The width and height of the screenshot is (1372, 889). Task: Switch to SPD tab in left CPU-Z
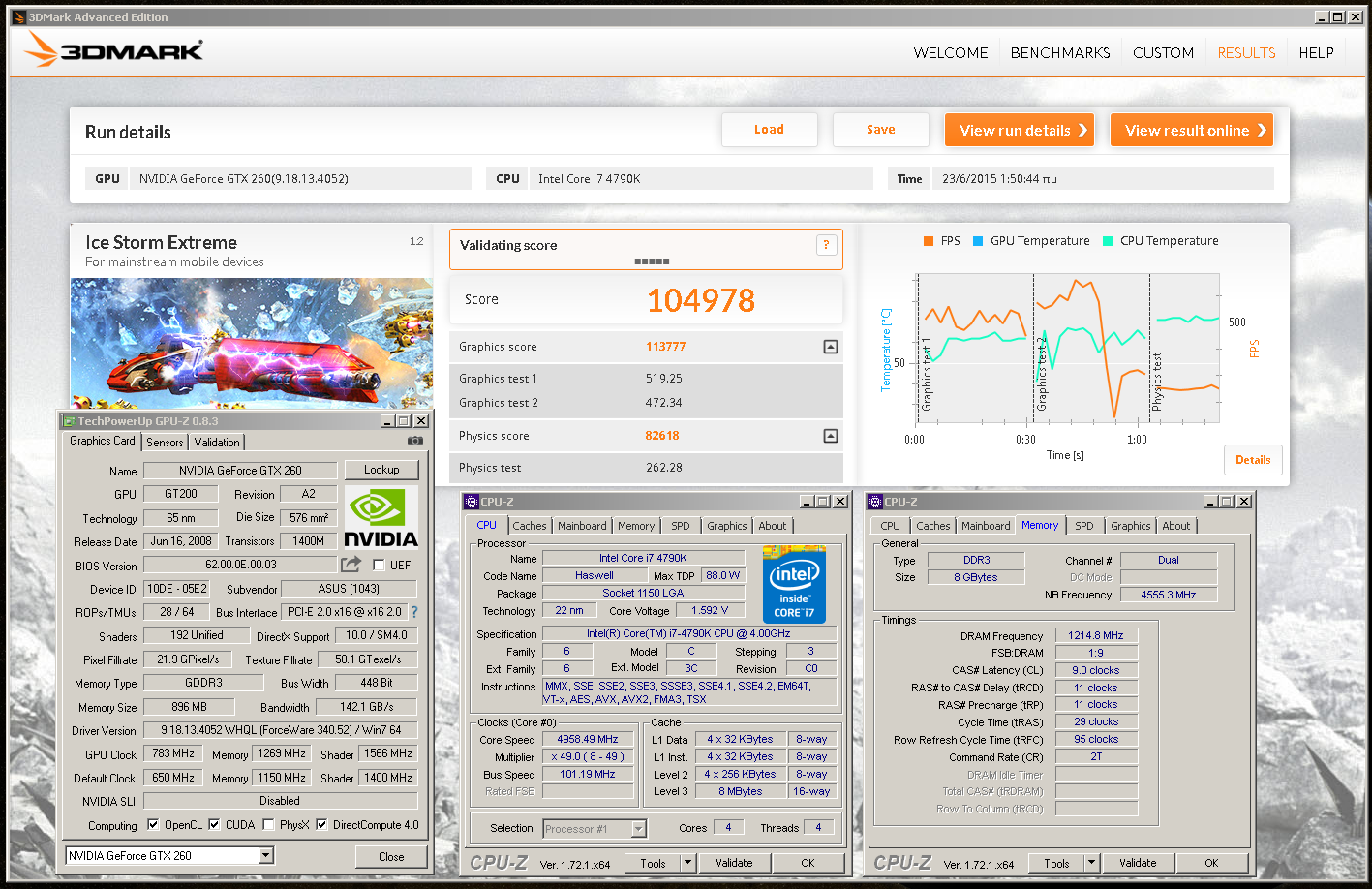coord(681,526)
